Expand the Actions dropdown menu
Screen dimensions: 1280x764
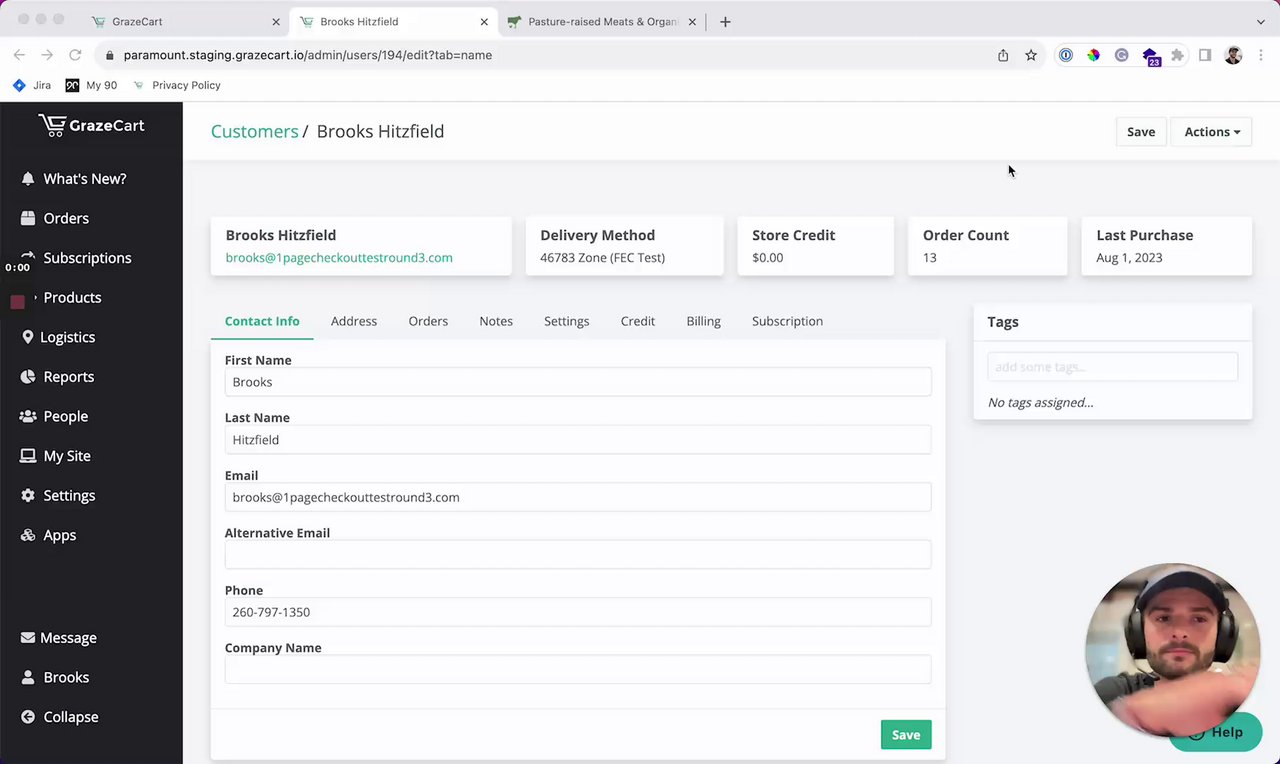(1211, 132)
